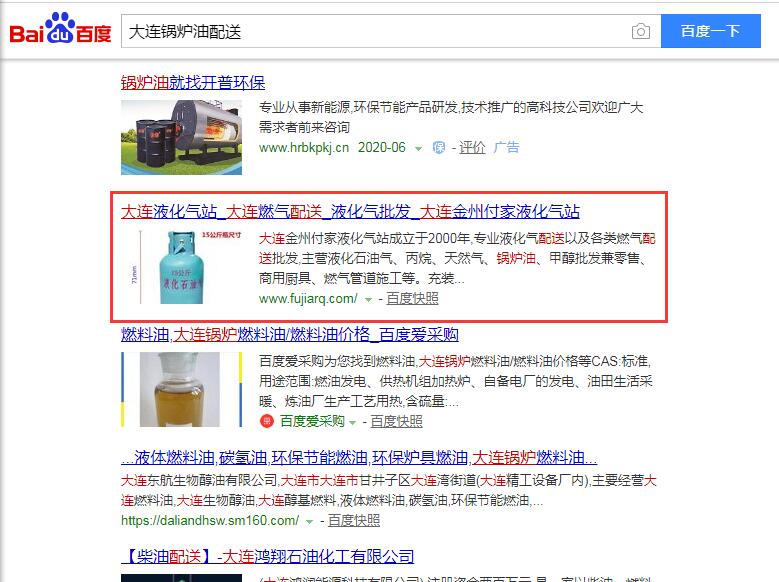Click 评价 link in first ad result
The image size is (779, 582).
pos(472,148)
